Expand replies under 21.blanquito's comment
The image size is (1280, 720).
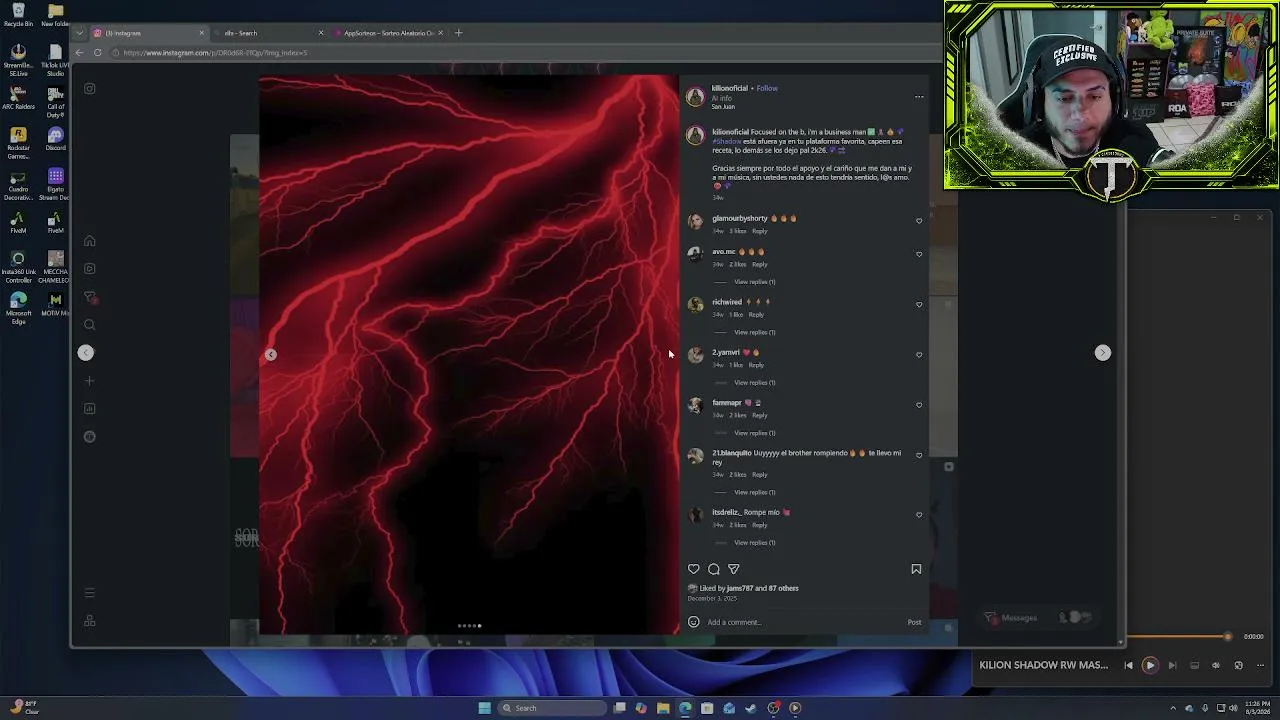[x=755, y=492]
